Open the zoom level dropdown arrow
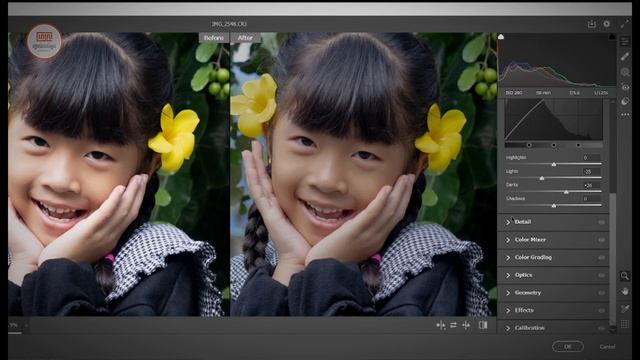The image size is (640, 360). [26, 325]
